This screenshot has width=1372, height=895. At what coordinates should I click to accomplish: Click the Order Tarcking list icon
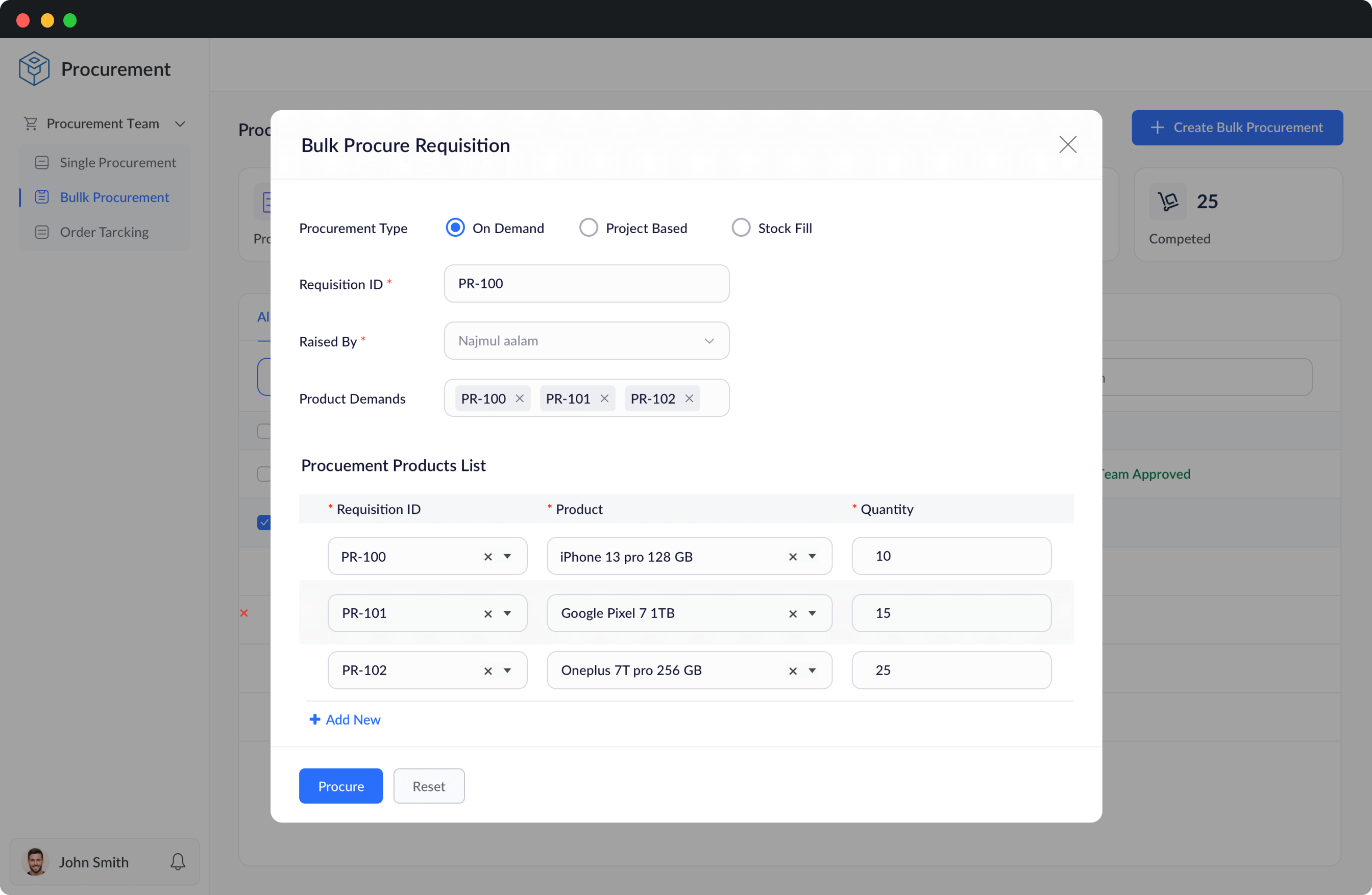42,232
